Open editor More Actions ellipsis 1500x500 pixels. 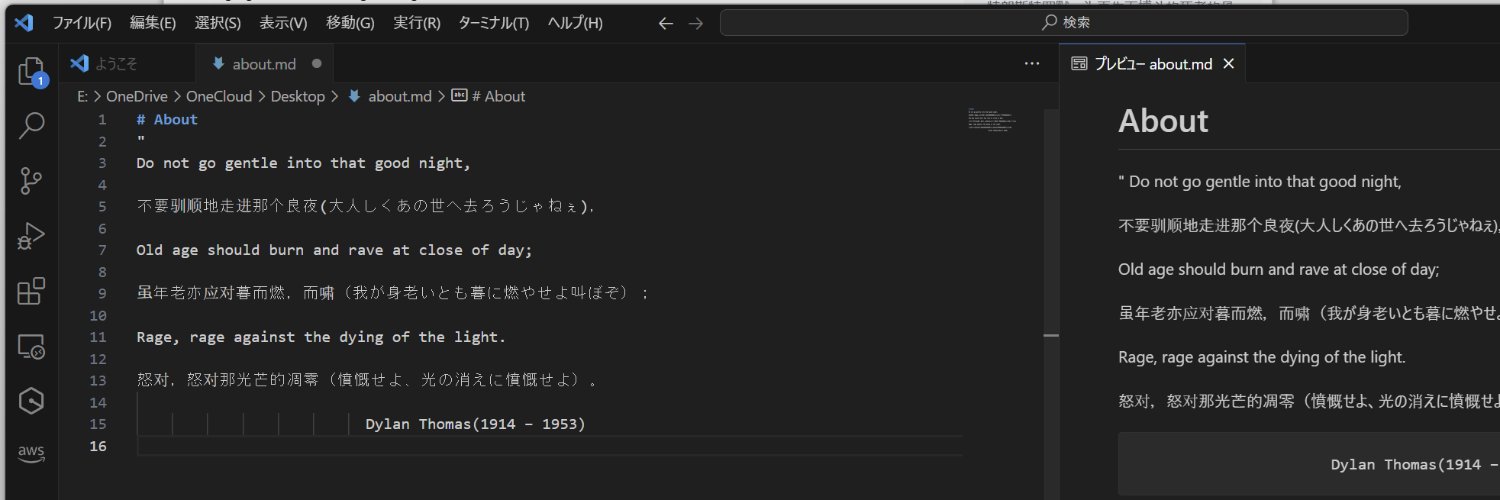click(x=1033, y=63)
